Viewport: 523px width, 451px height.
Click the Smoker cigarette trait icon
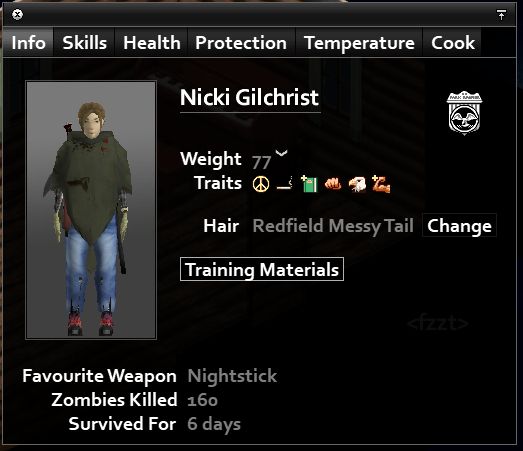click(285, 184)
